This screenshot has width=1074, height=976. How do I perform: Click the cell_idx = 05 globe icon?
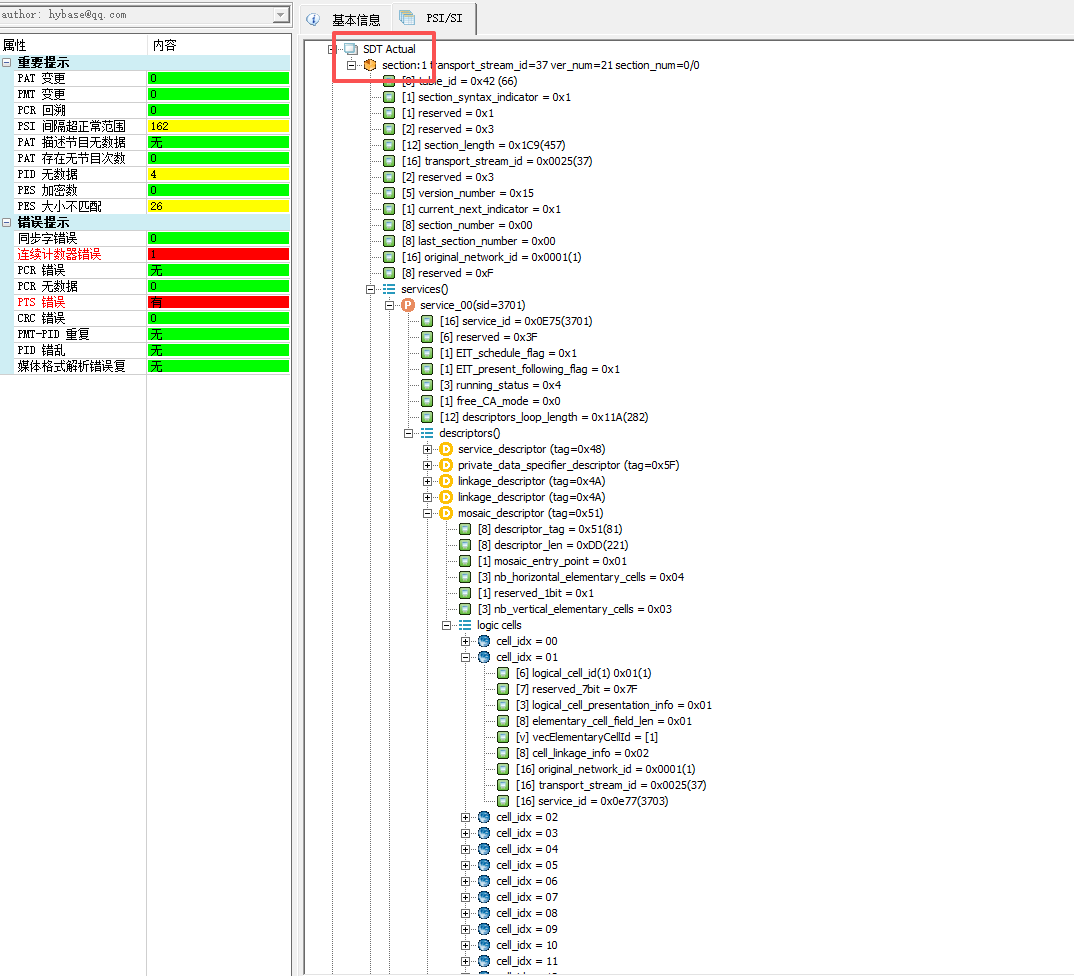[484, 865]
